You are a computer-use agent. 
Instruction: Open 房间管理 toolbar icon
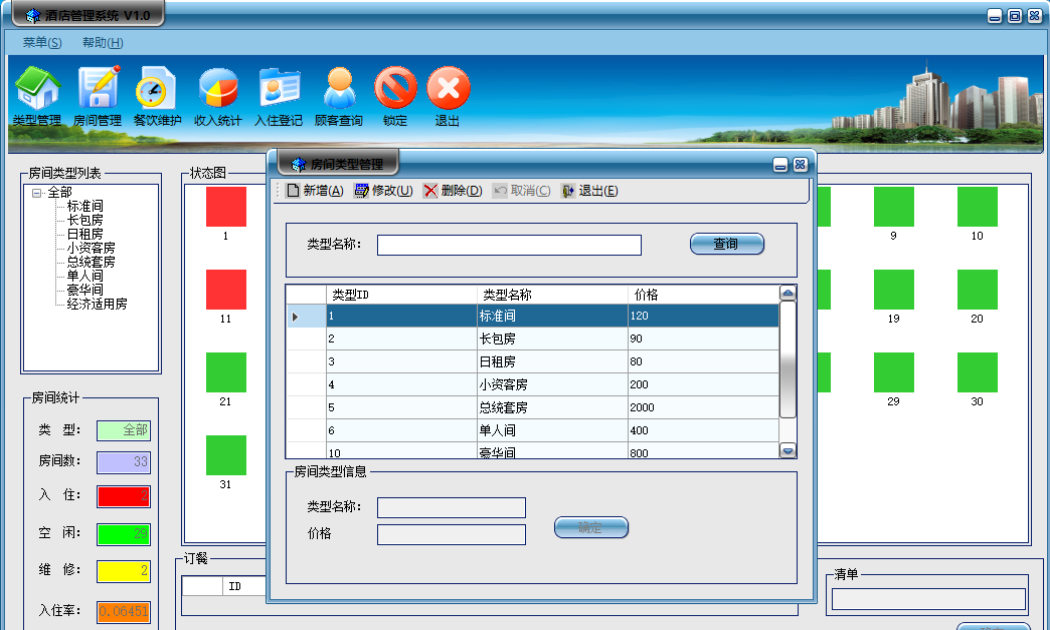98,95
